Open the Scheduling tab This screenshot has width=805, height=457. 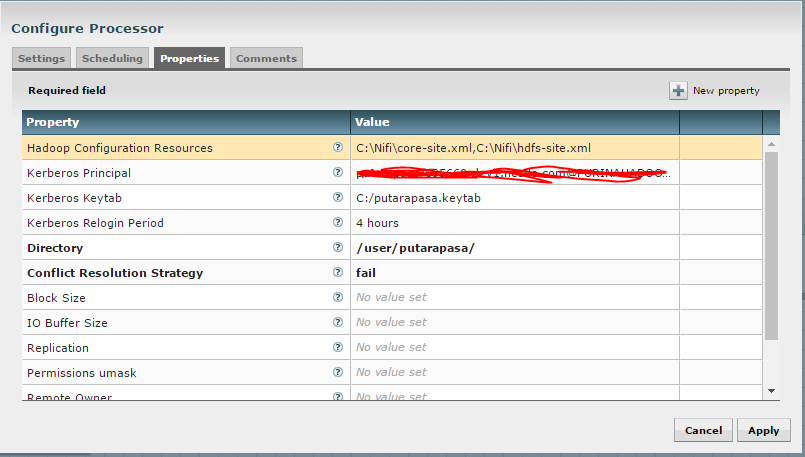coord(112,58)
